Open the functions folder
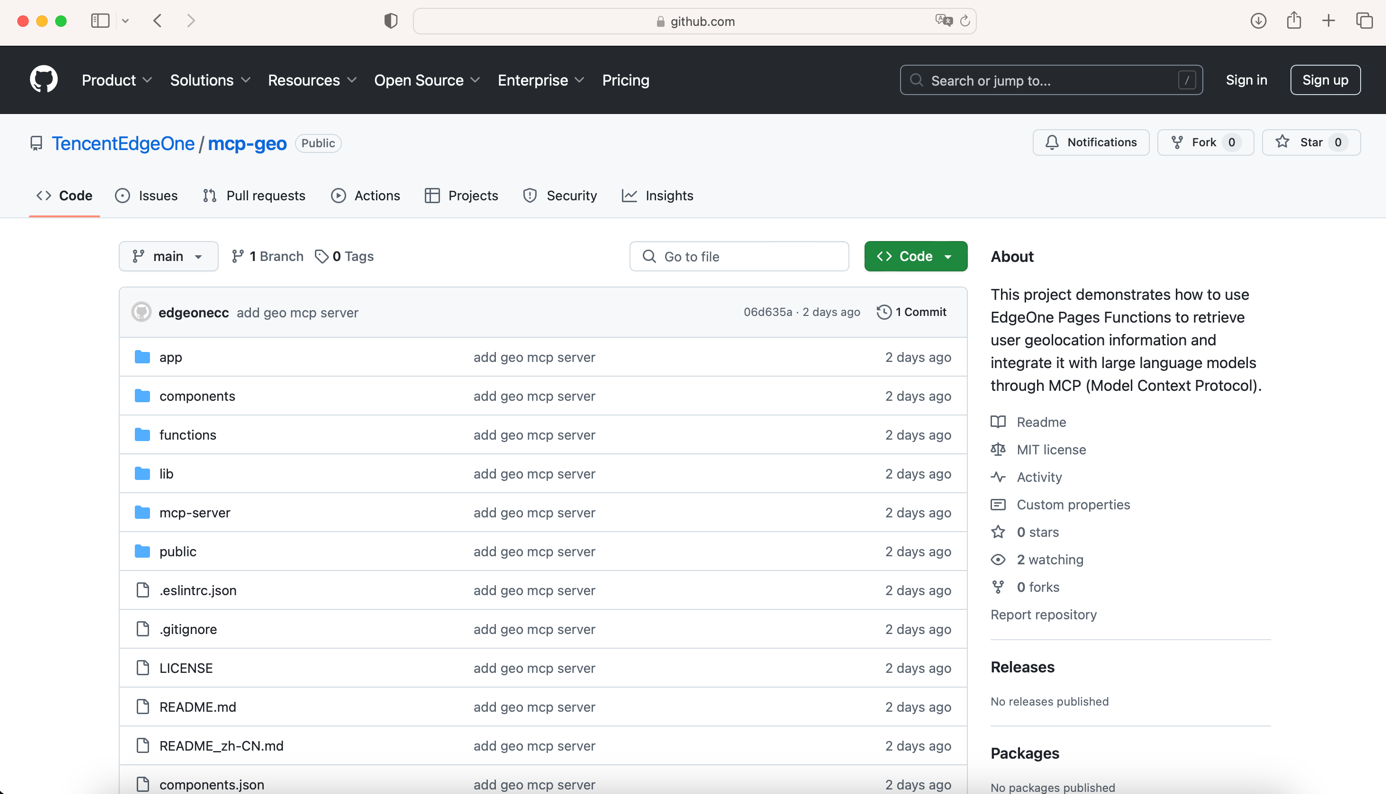 (x=188, y=435)
